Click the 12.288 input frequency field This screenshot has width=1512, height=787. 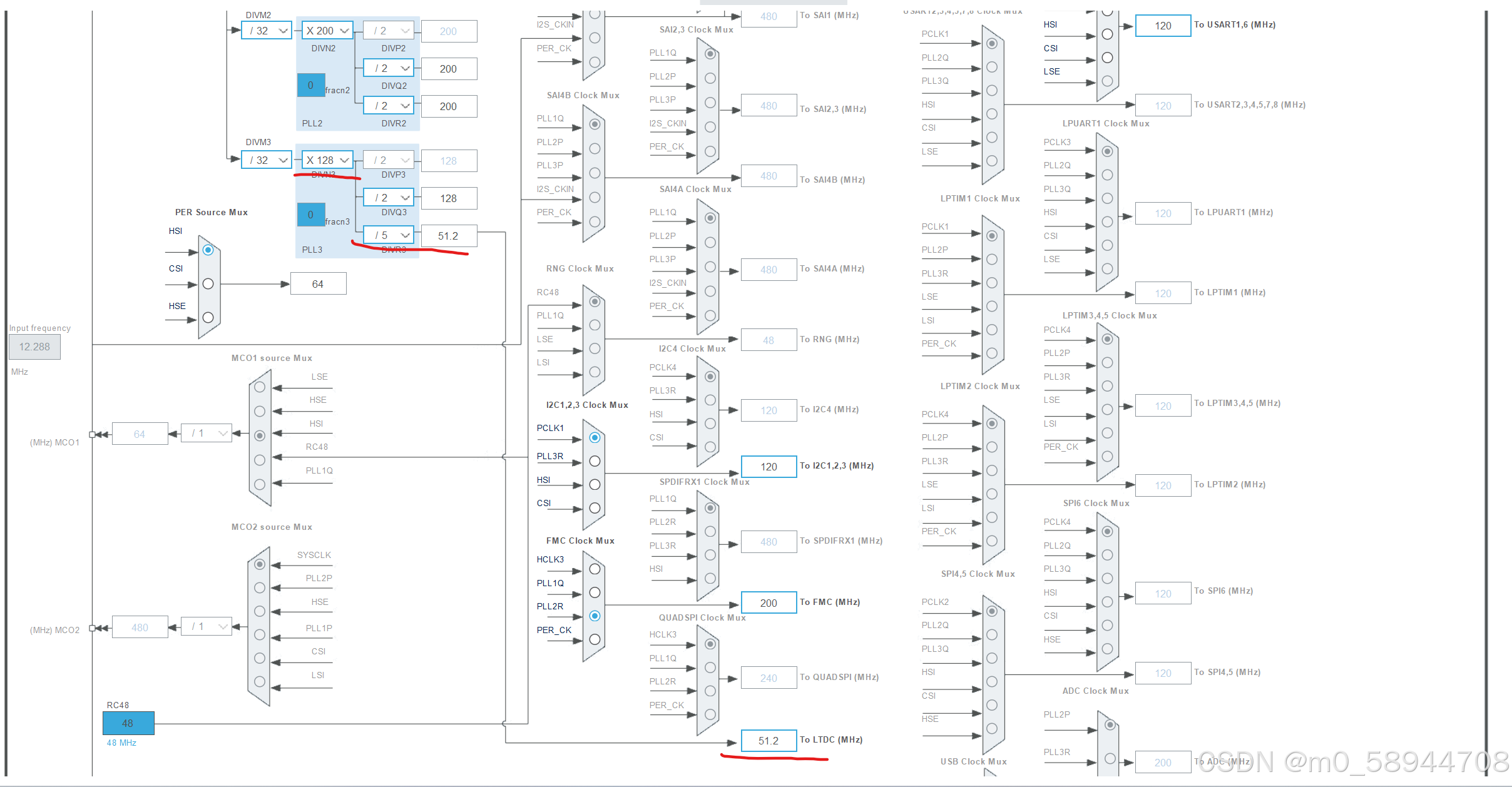[x=34, y=347]
